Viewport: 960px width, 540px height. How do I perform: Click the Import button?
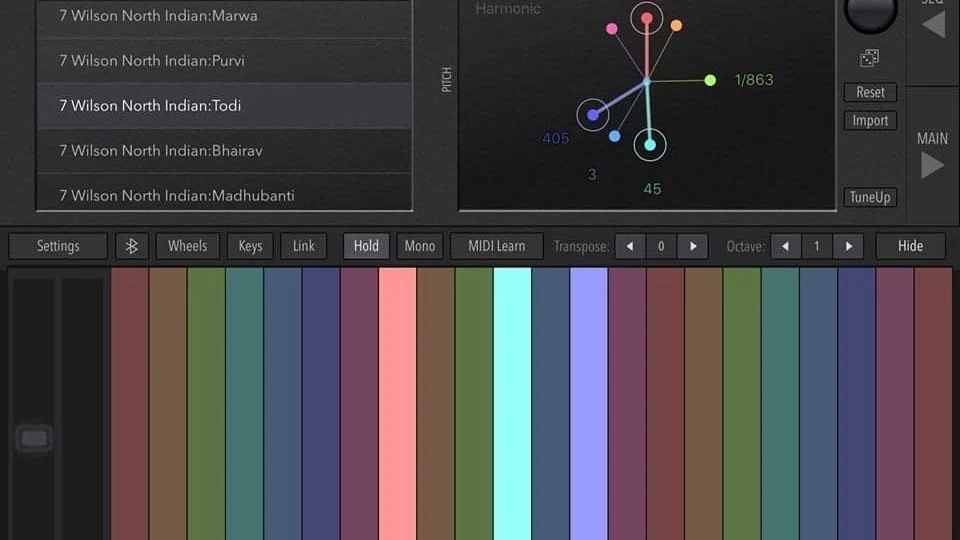(x=870, y=121)
